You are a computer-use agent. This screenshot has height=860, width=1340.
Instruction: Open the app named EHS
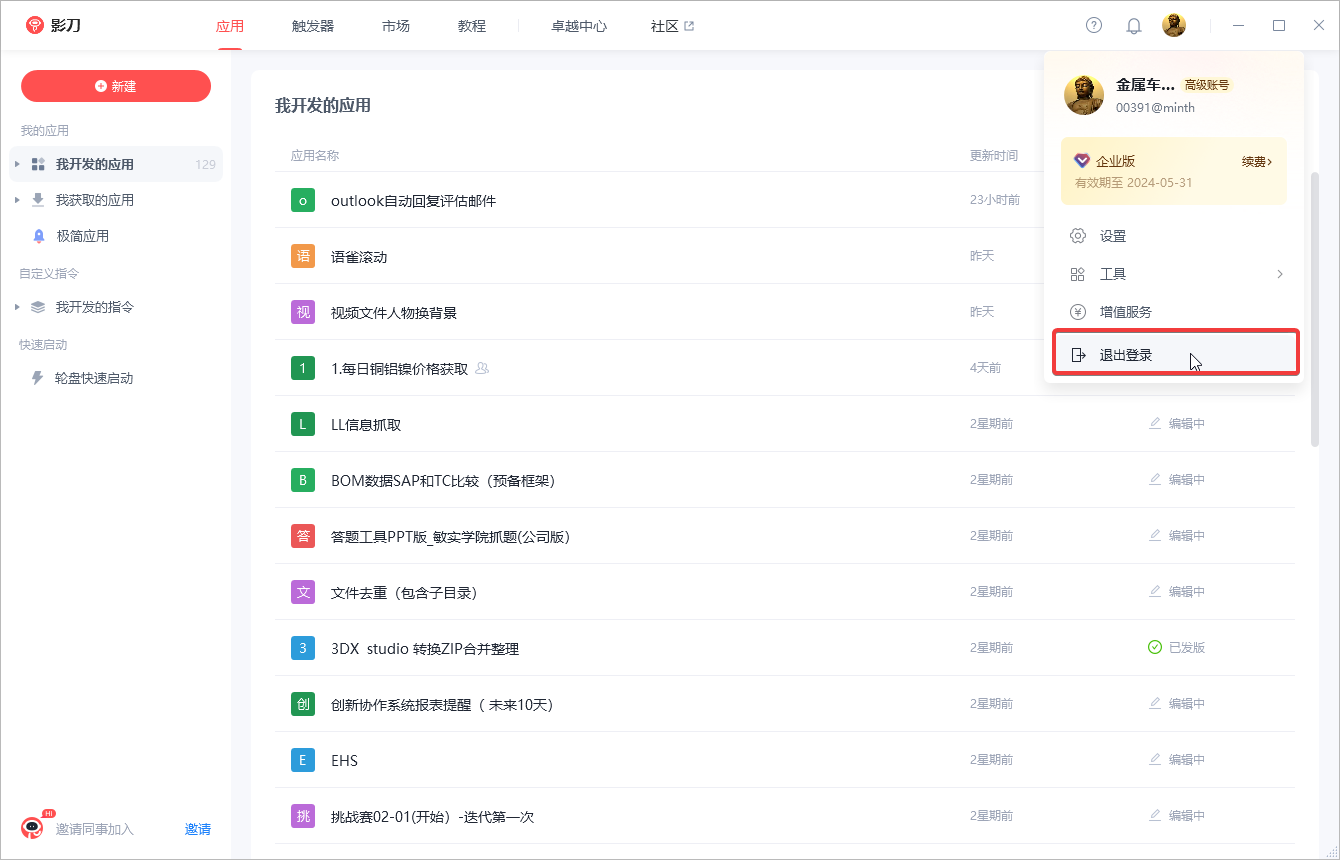(x=344, y=761)
